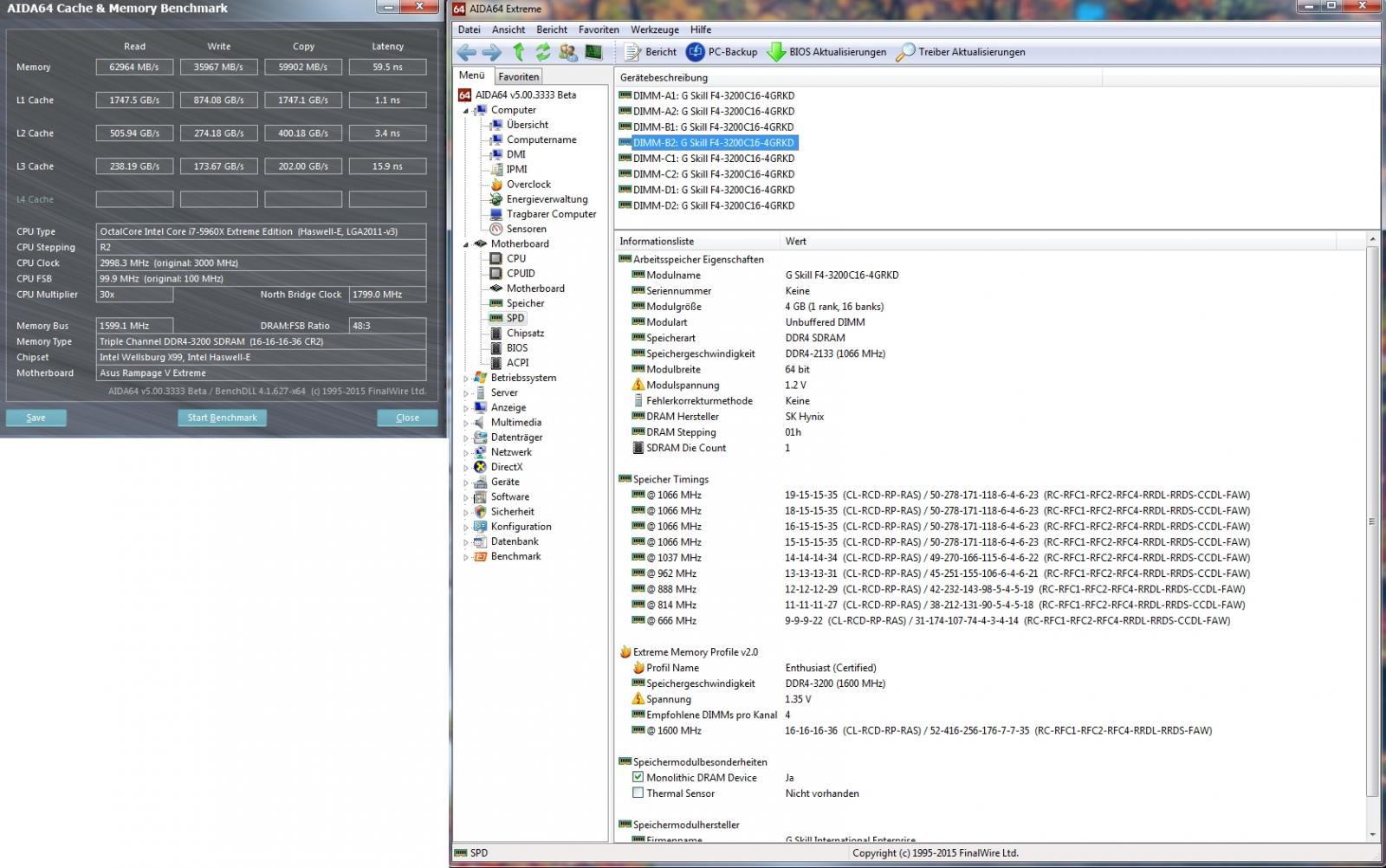Select the DMI tree entry
Image resolution: width=1386 pixels, height=868 pixels.
point(508,154)
